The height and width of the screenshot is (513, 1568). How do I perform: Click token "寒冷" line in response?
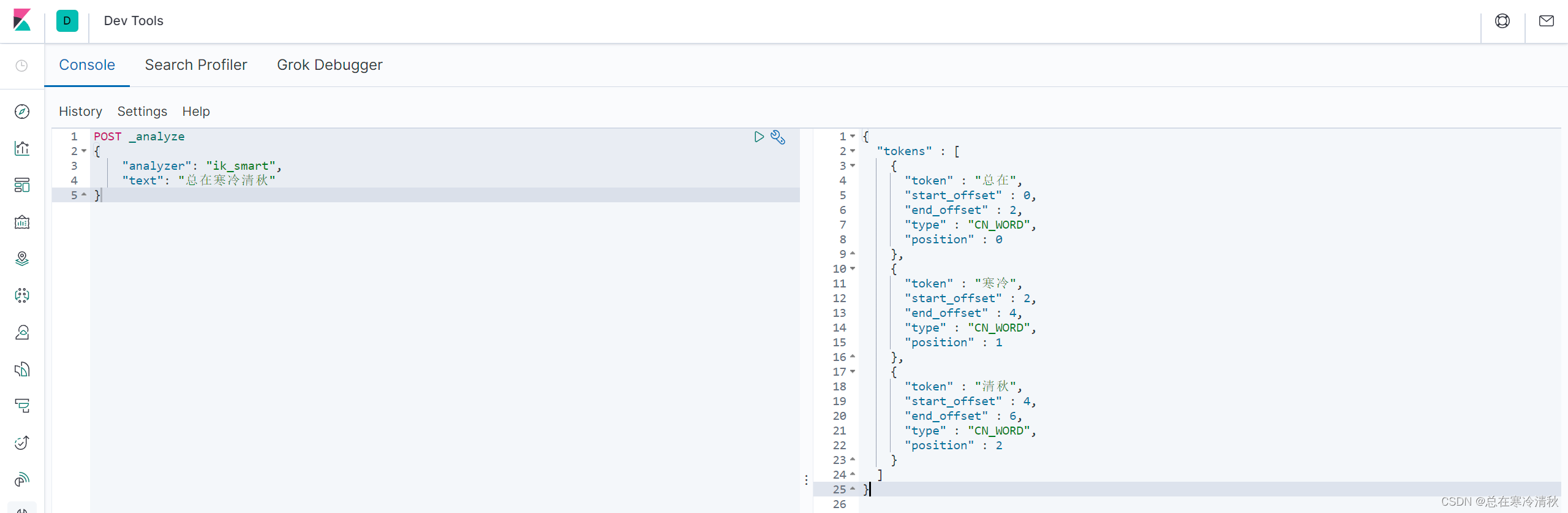(x=963, y=283)
